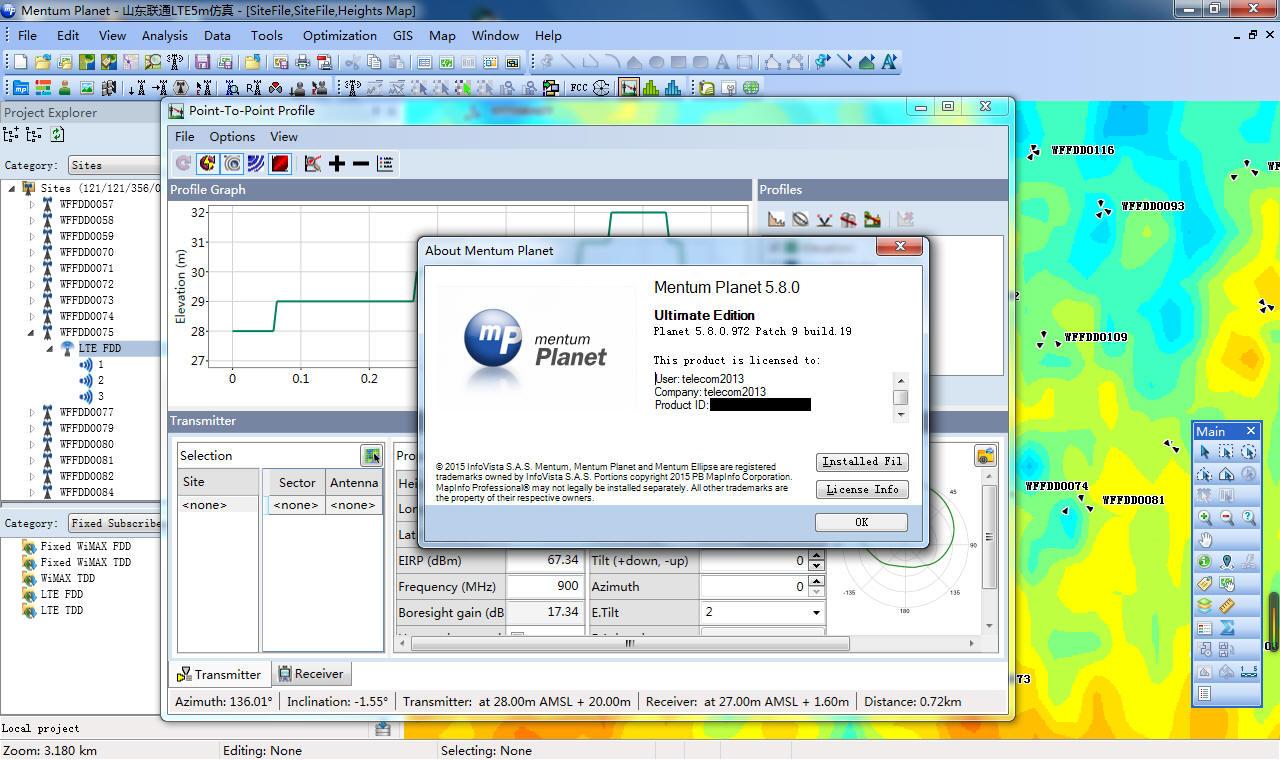The width and height of the screenshot is (1280, 760).
Task: Click the layers stack icon in Main toolbox
Action: (x=1204, y=606)
